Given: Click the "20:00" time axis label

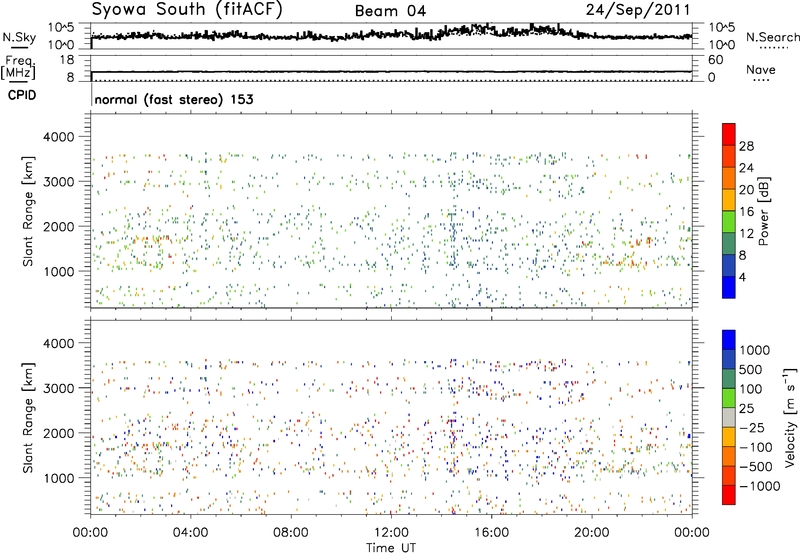Looking at the screenshot, I should click(591, 532).
